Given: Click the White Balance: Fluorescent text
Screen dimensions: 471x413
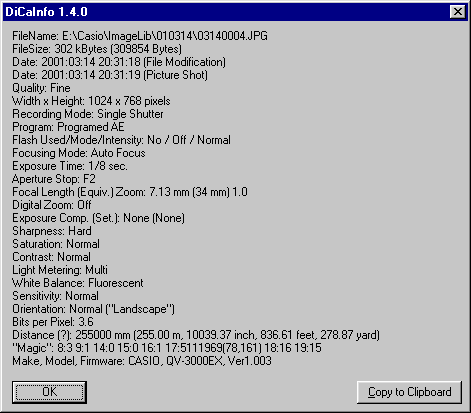Looking at the screenshot, I should [x=78, y=283].
